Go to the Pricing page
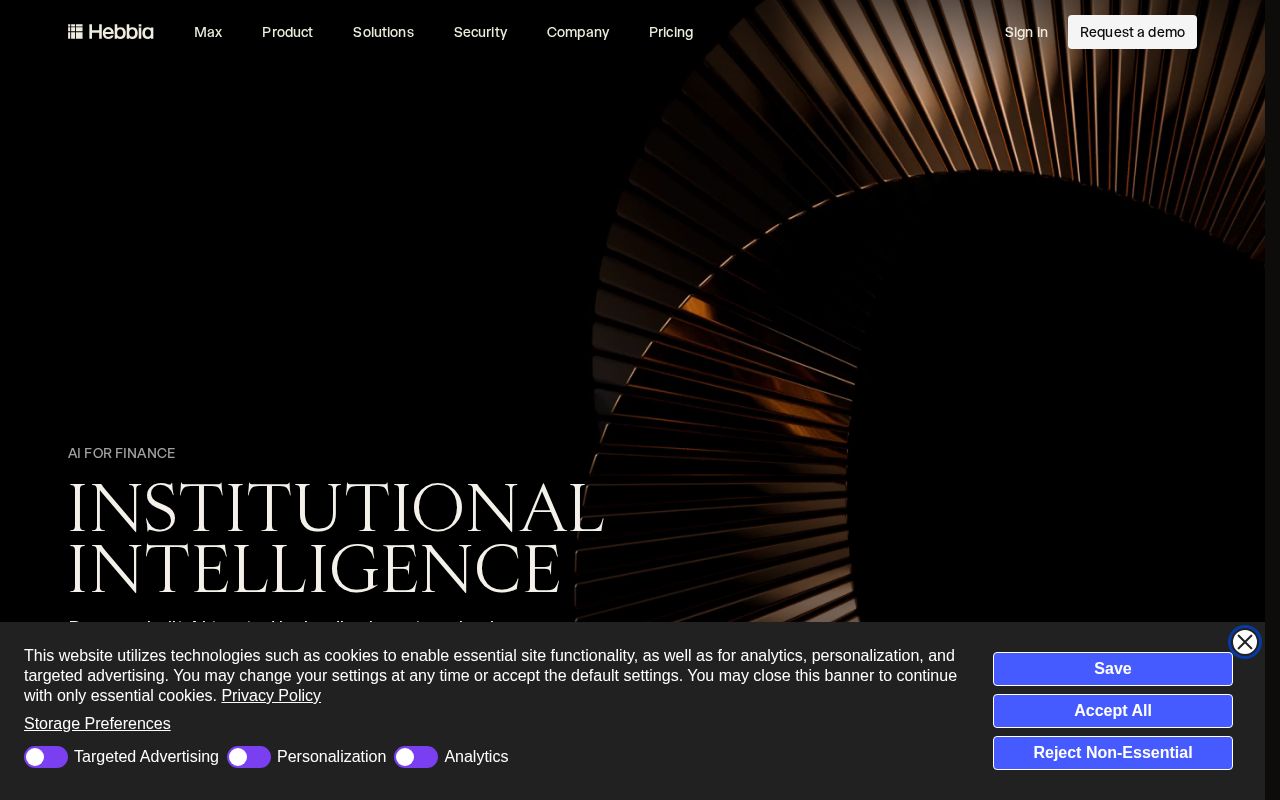The image size is (1280, 800). pos(671,32)
